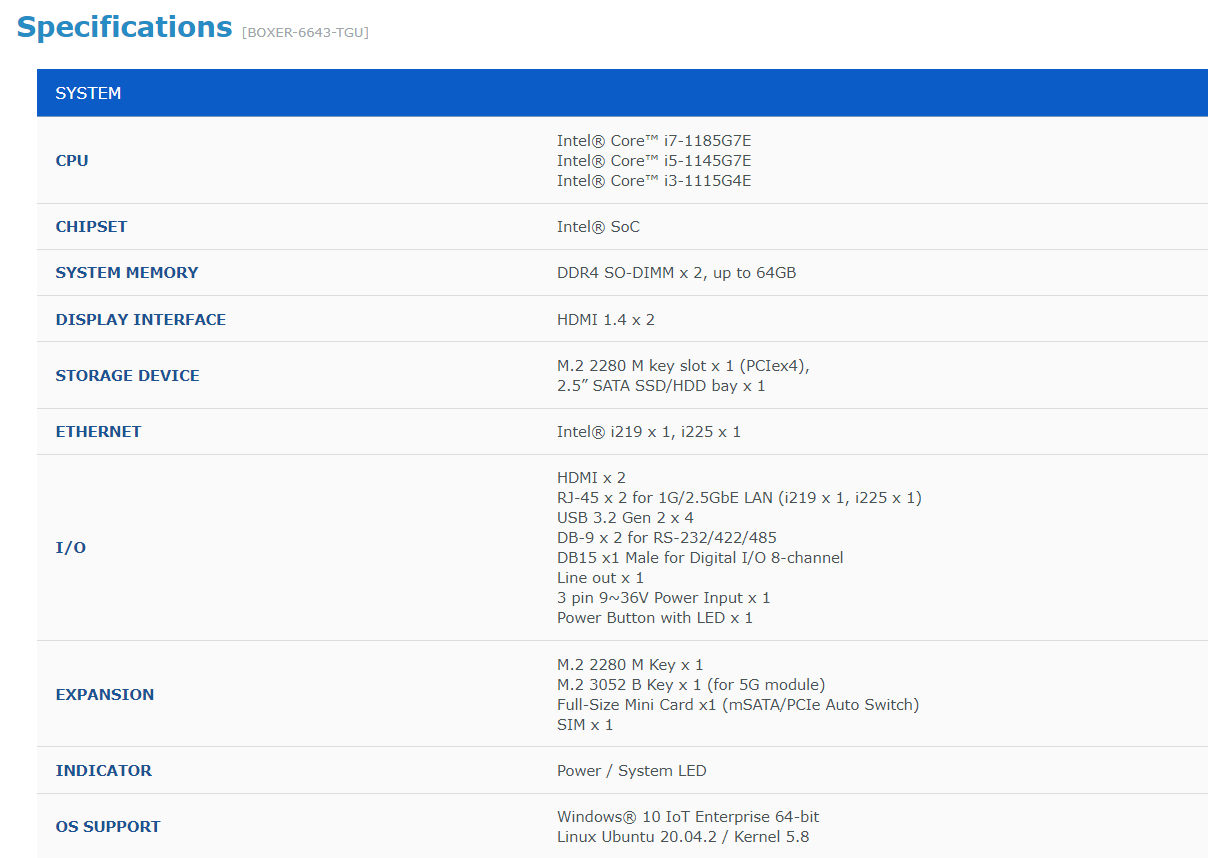Click the DB15 x1 Male Digital I/O line

click(700, 558)
